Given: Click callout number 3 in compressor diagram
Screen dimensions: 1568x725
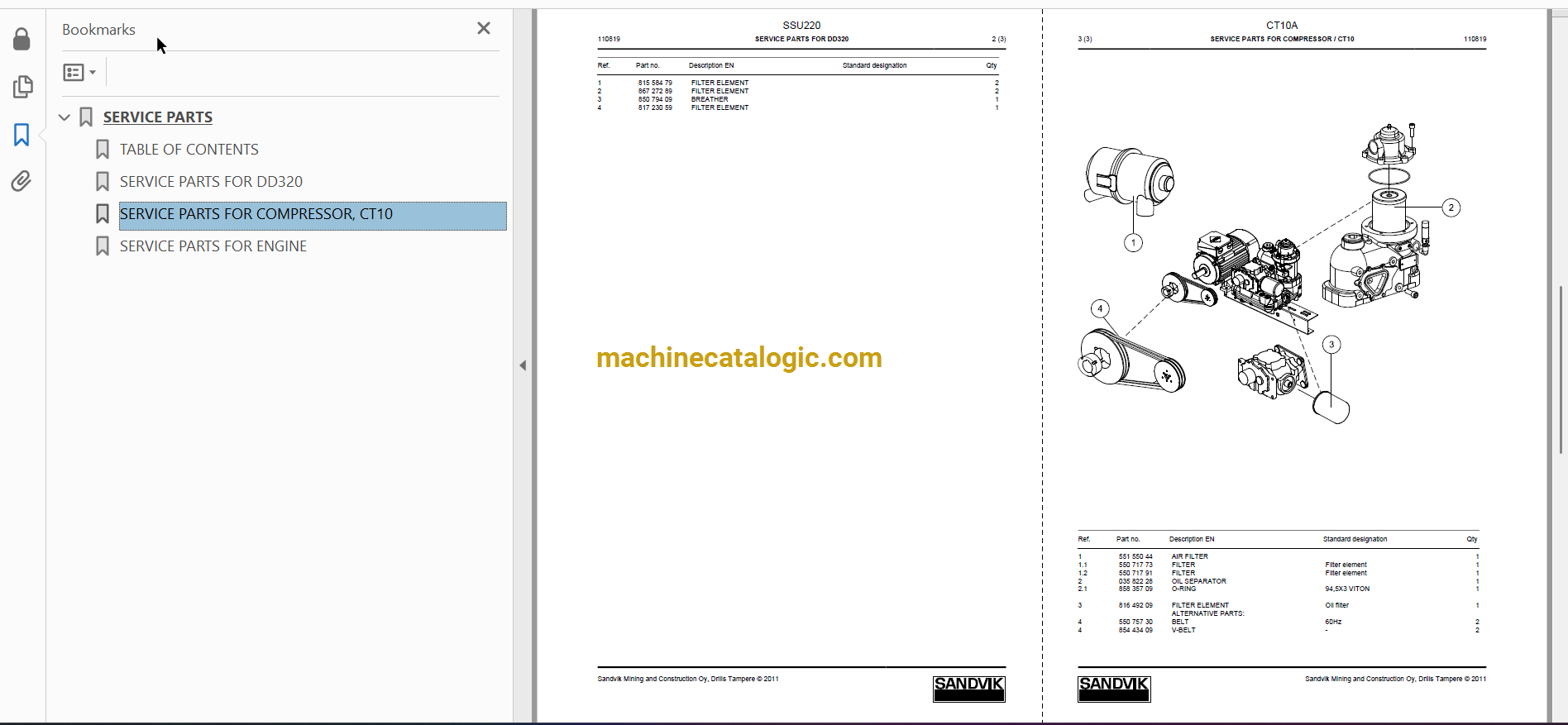Looking at the screenshot, I should pos(1331,344).
